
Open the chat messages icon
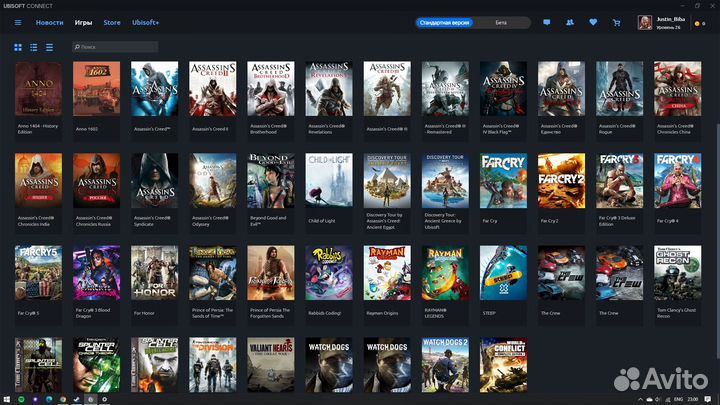tap(546, 22)
